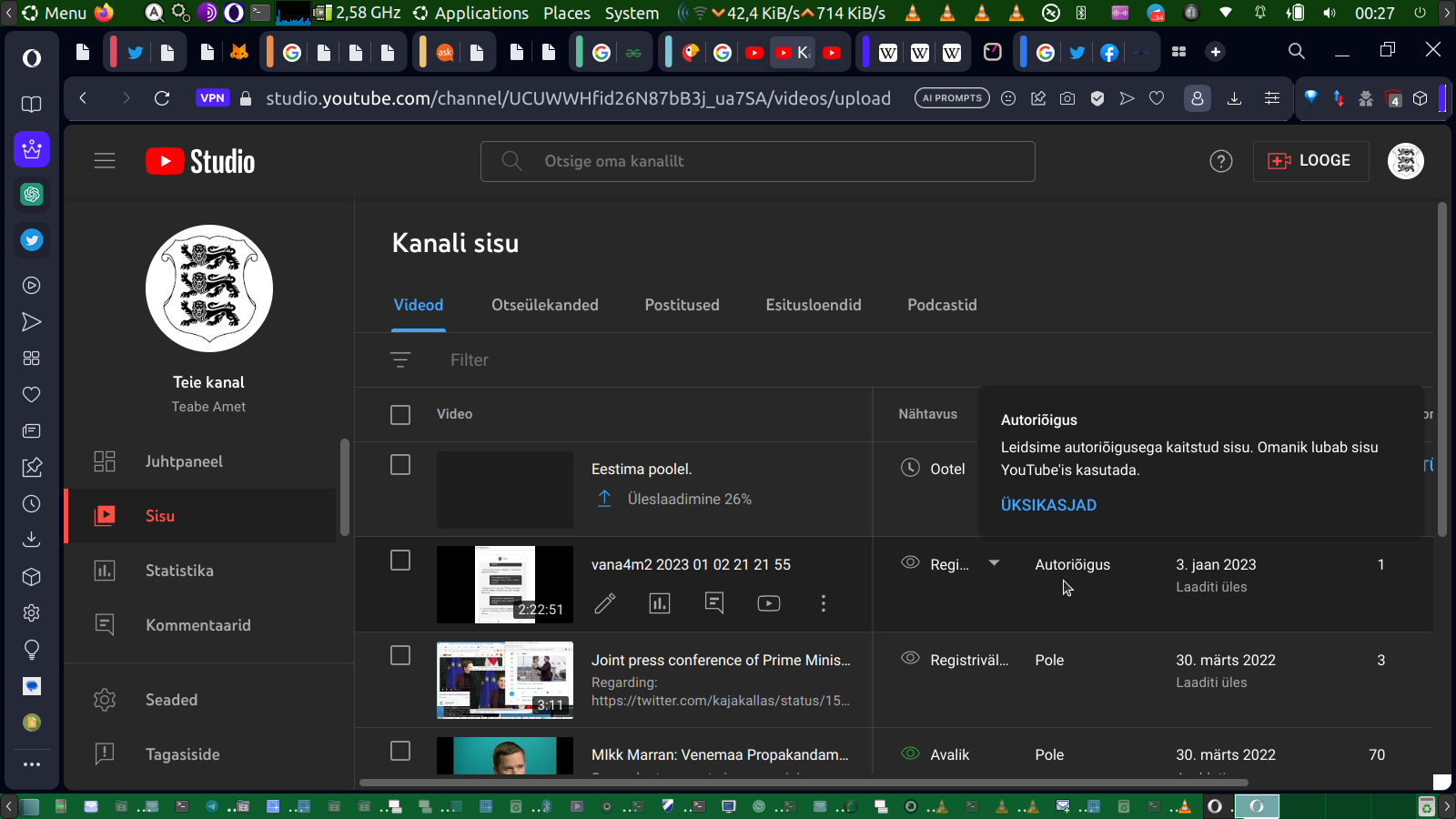The image size is (1456, 819).
Task: Click the view on YouTube icon for vana4m2
Action: [x=769, y=603]
